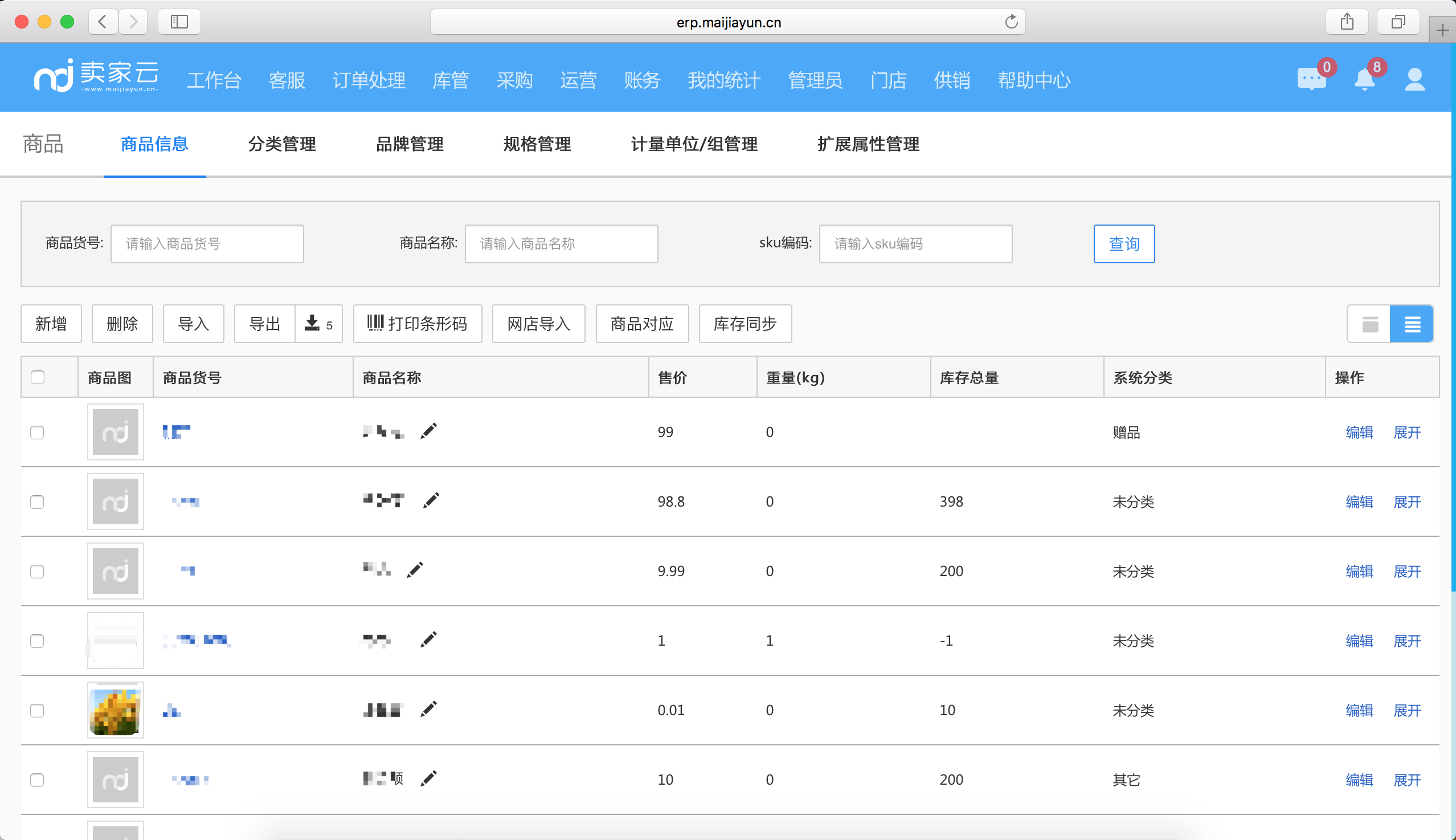Reload the page in Safari
The image size is (1456, 840).
tap(1011, 22)
